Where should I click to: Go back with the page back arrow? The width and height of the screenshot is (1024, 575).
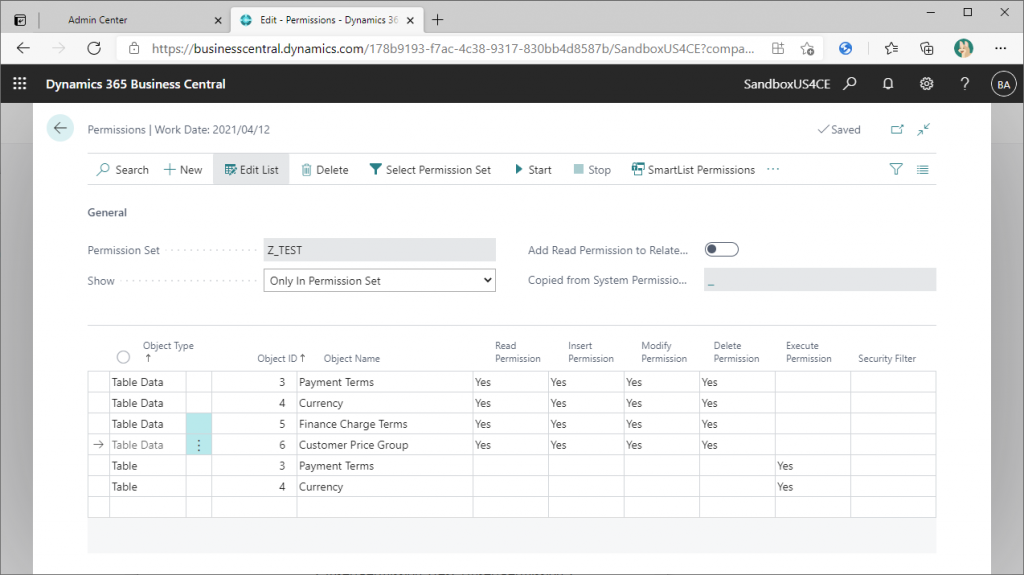tap(60, 128)
